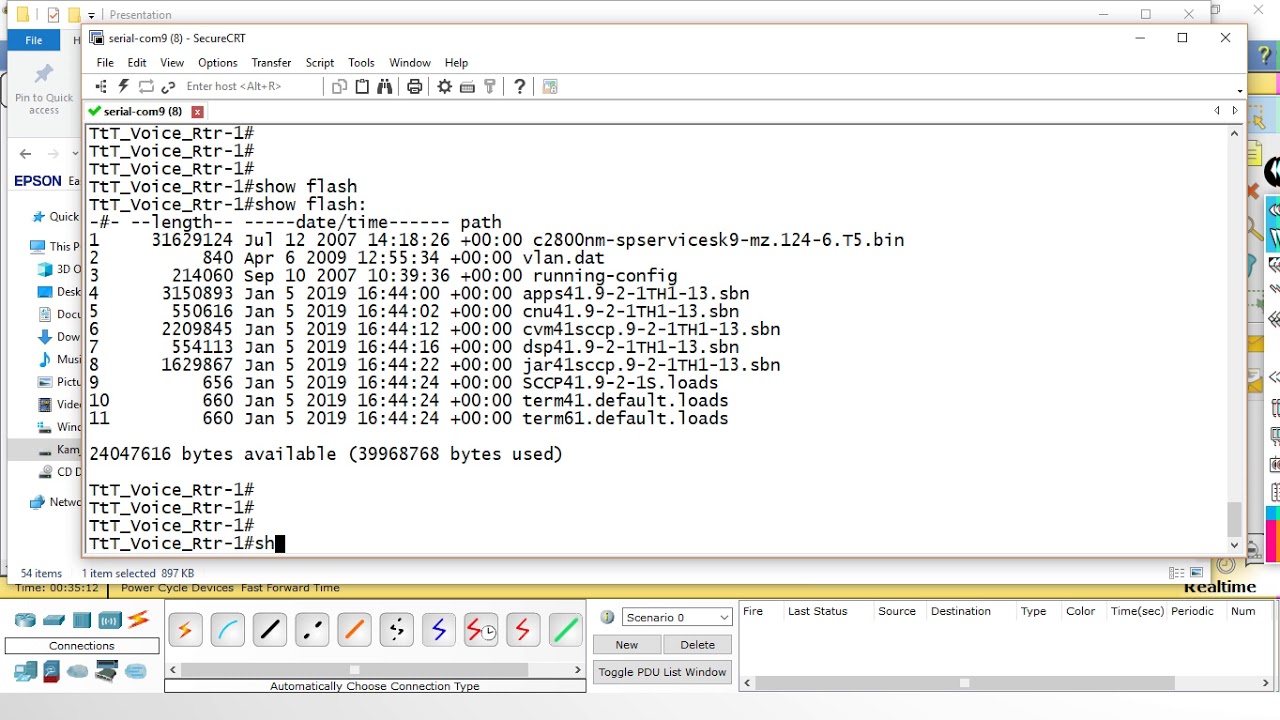The height and width of the screenshot is (720, 1280).
Task: Click Fast Forward Time
Action: coord(290,588)
